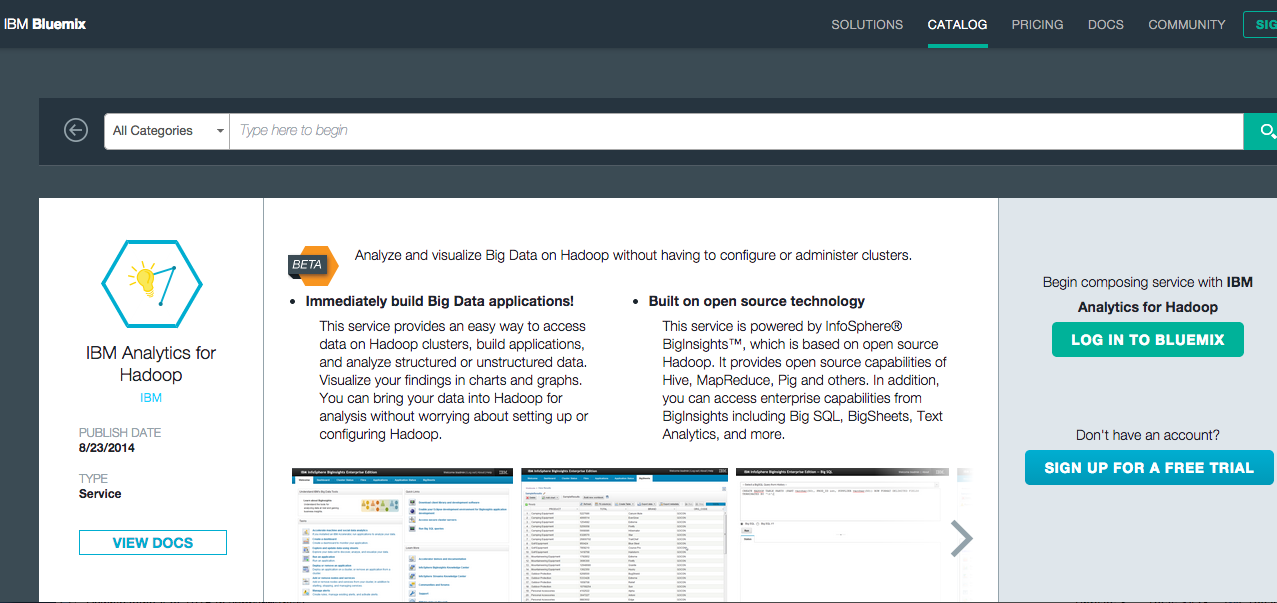Click the IBM Analytics for Hadoop hexagon icon
This screenshot has width=1277, height=603.
[x=152, y=284]
